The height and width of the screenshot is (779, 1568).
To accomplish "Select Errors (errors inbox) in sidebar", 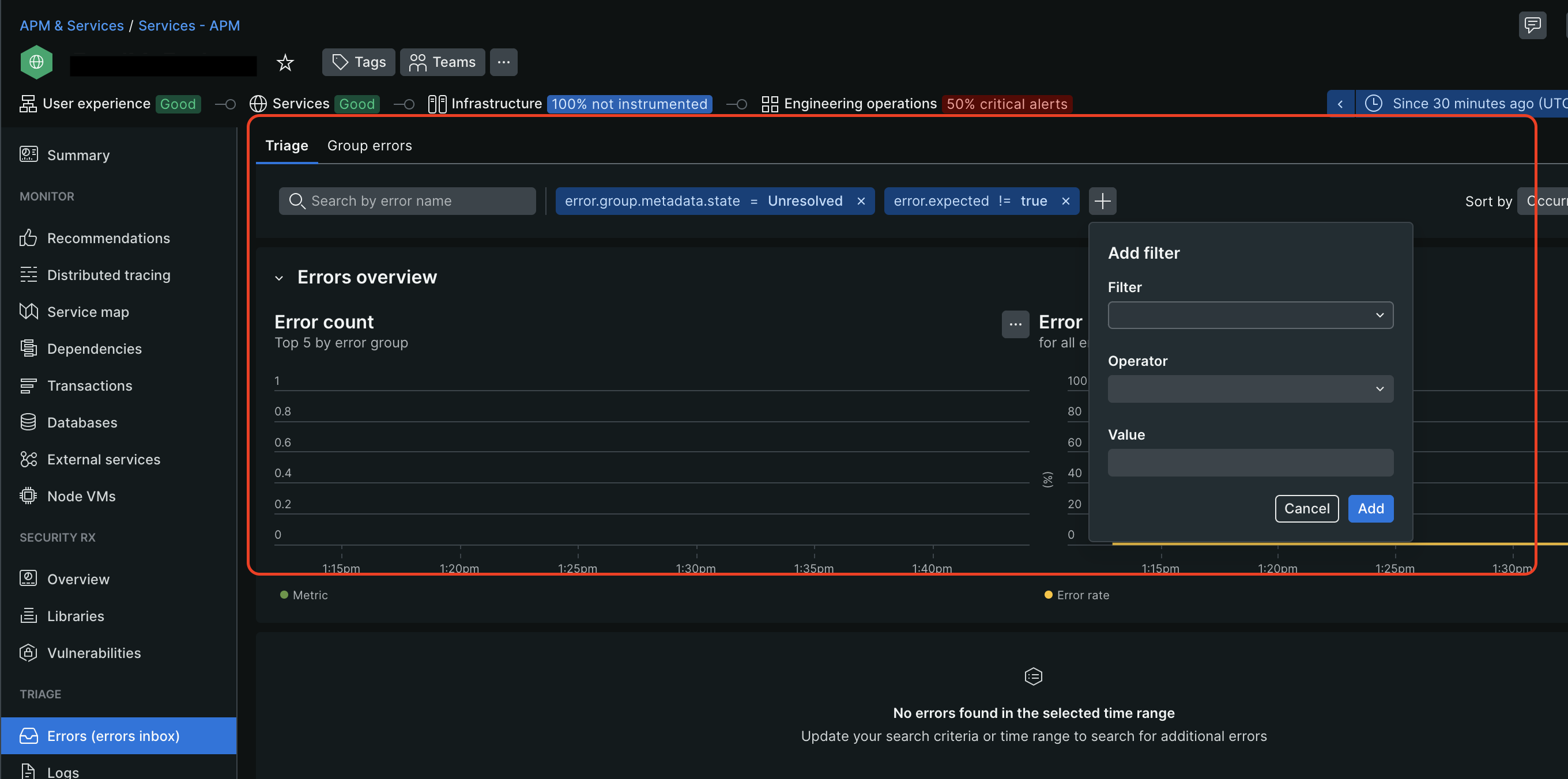I will [113, 736].
